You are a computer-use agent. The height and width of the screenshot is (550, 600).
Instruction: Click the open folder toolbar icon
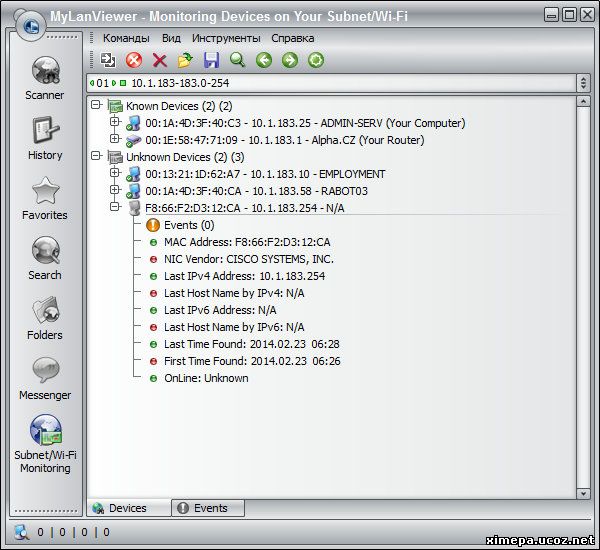186,60
